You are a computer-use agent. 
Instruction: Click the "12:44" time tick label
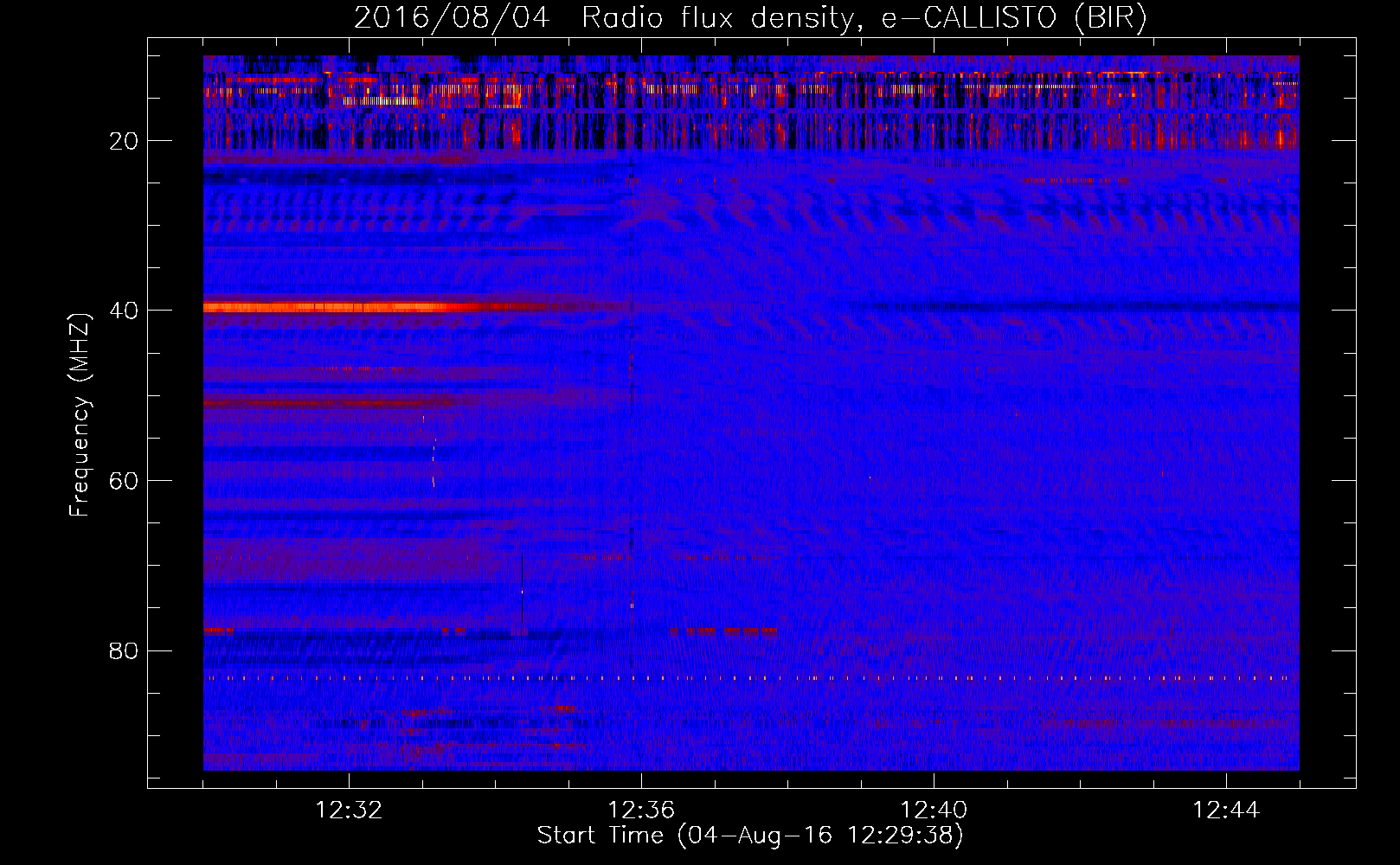[1226, 811]
